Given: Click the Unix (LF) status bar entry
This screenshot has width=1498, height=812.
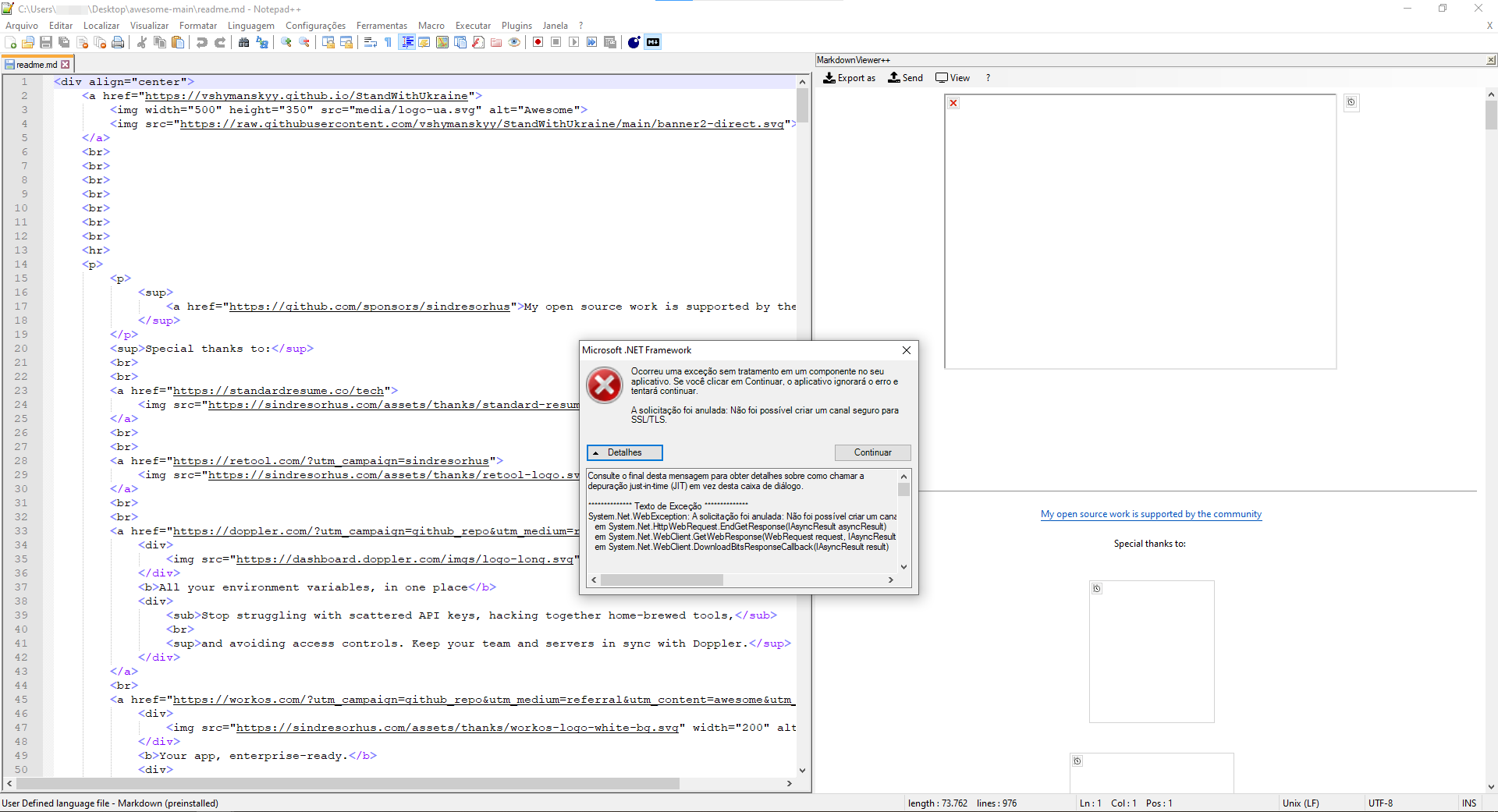Looking at the screenshot, I should tap(1301, 803).
